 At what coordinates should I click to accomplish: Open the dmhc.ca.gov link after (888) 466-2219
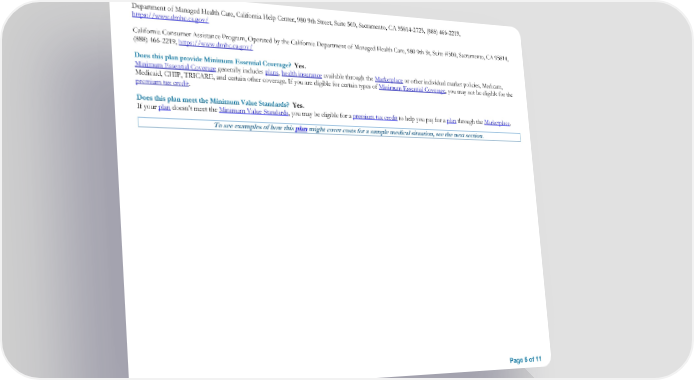pyautogui.click(x=216, y=45)
